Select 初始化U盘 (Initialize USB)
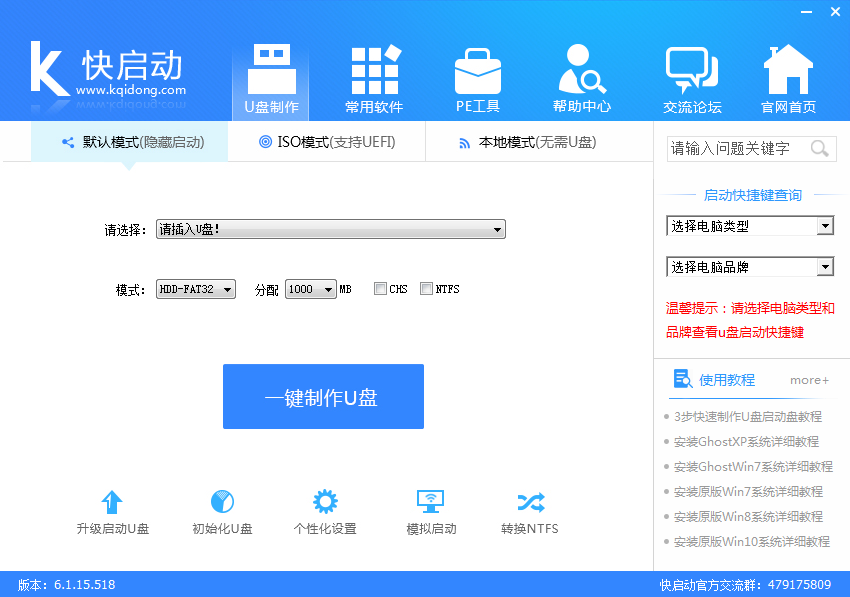Viewport: 850px width, 597px height. point(221,510)
